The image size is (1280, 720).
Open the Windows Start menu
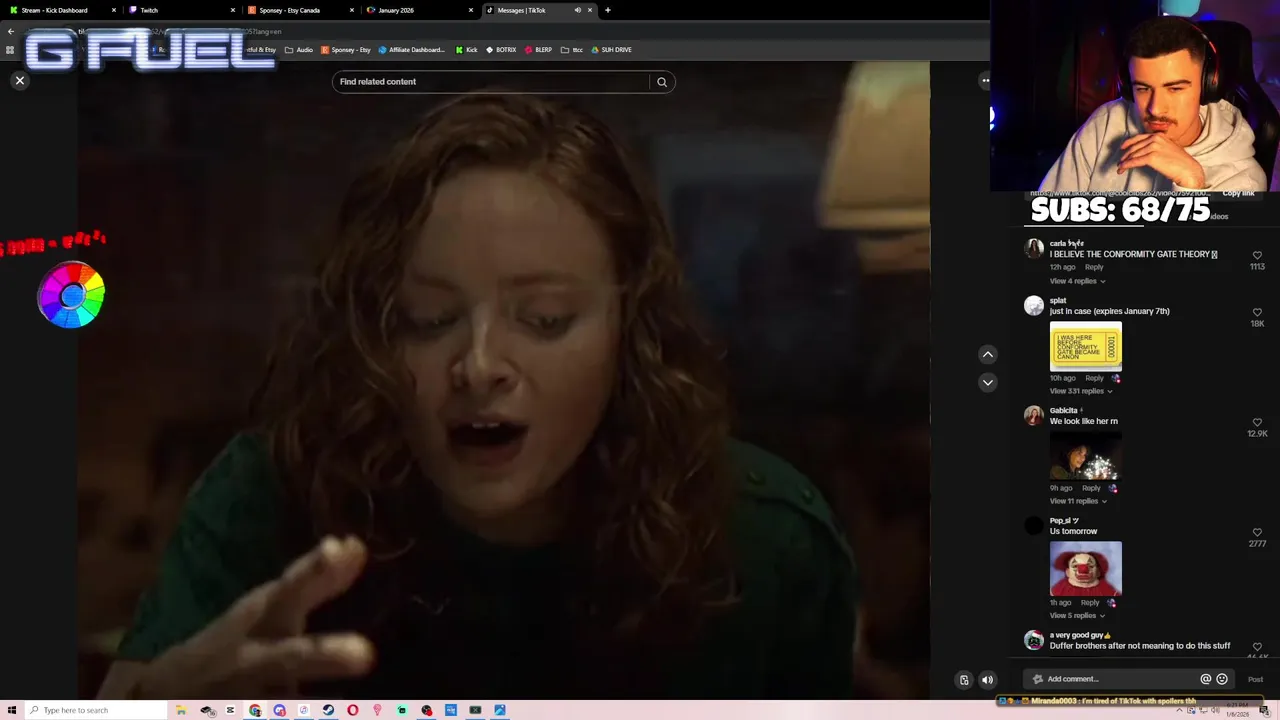[12, 710]
